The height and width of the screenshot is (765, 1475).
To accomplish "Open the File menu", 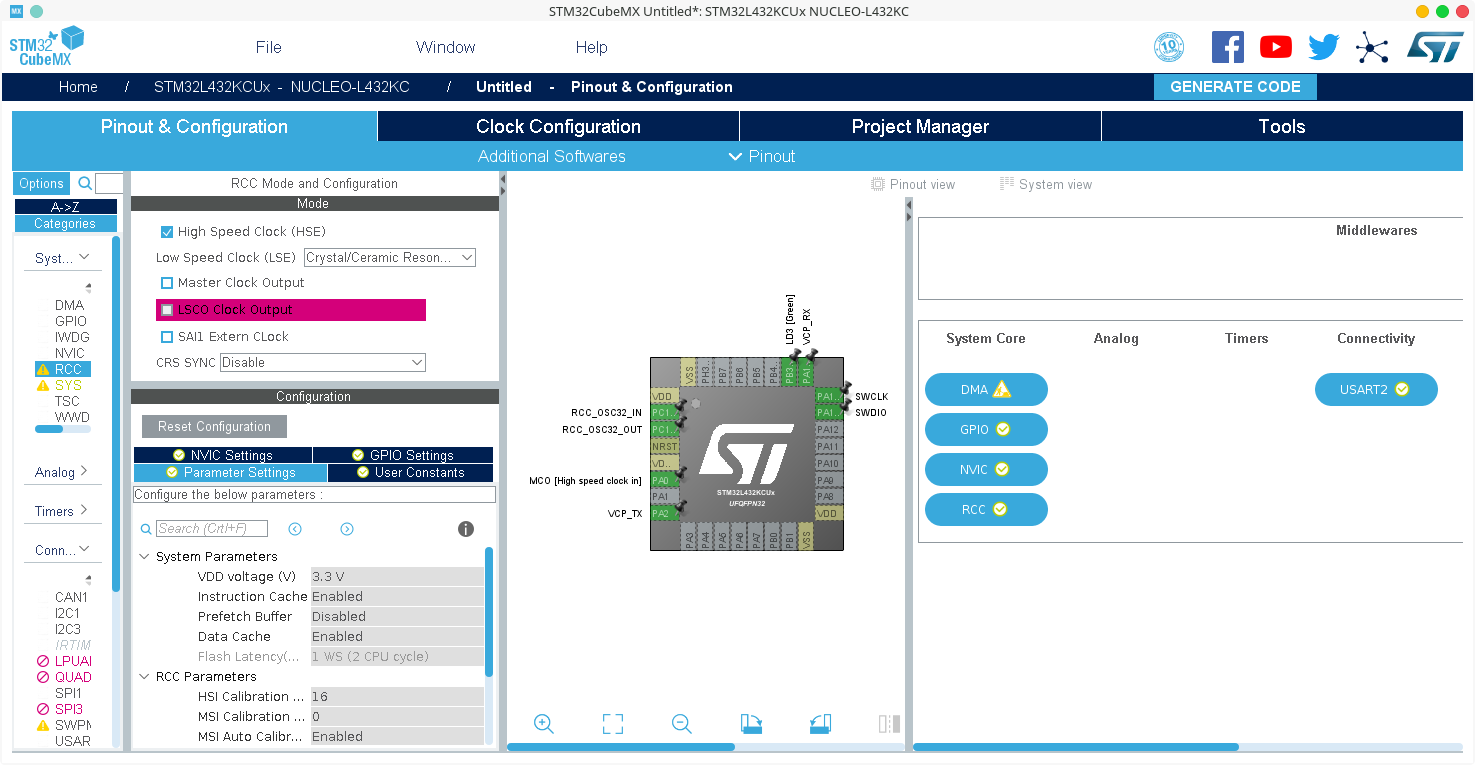I will coord(268,47).
